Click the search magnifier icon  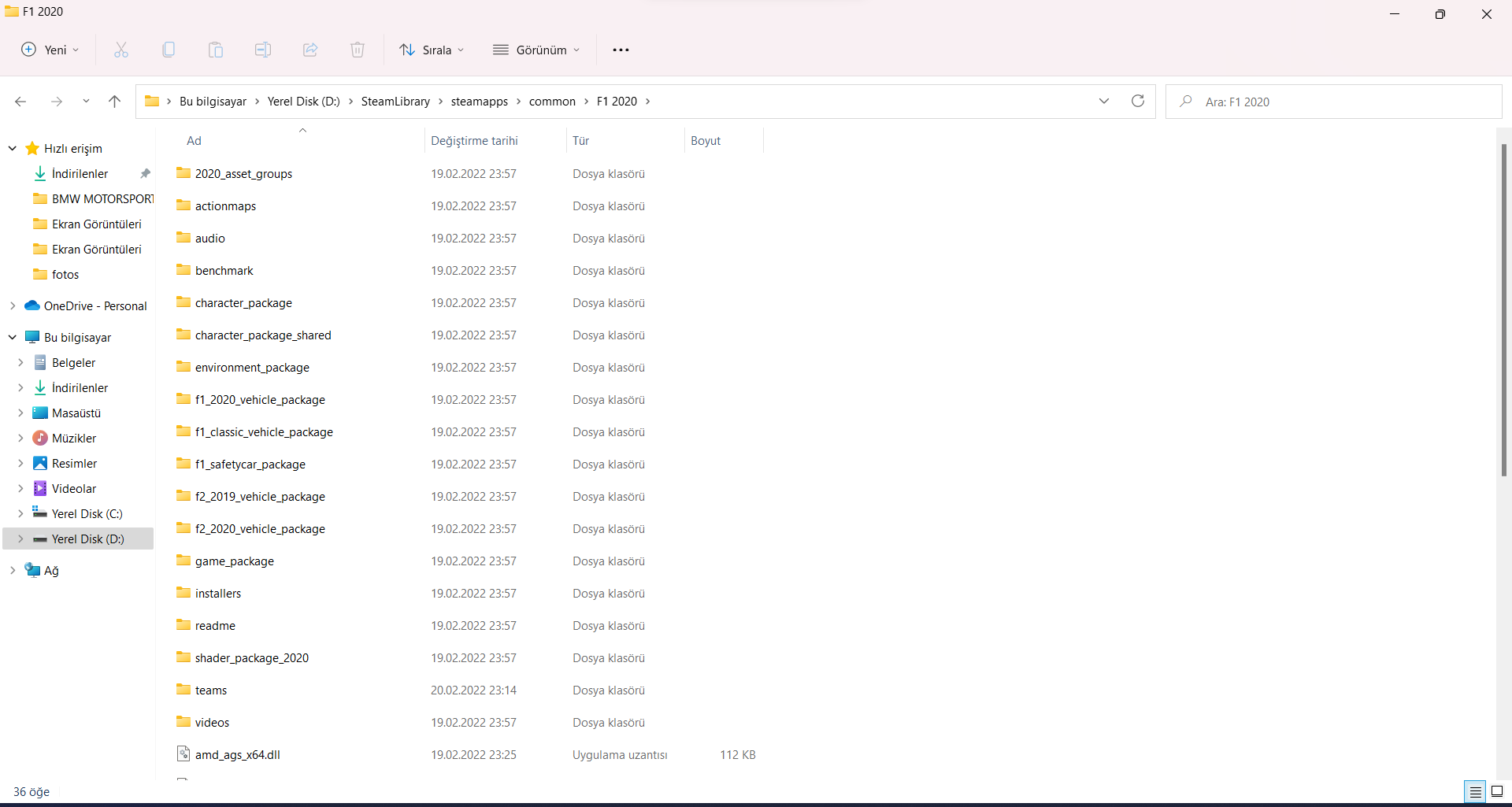tap(1186, 102)
